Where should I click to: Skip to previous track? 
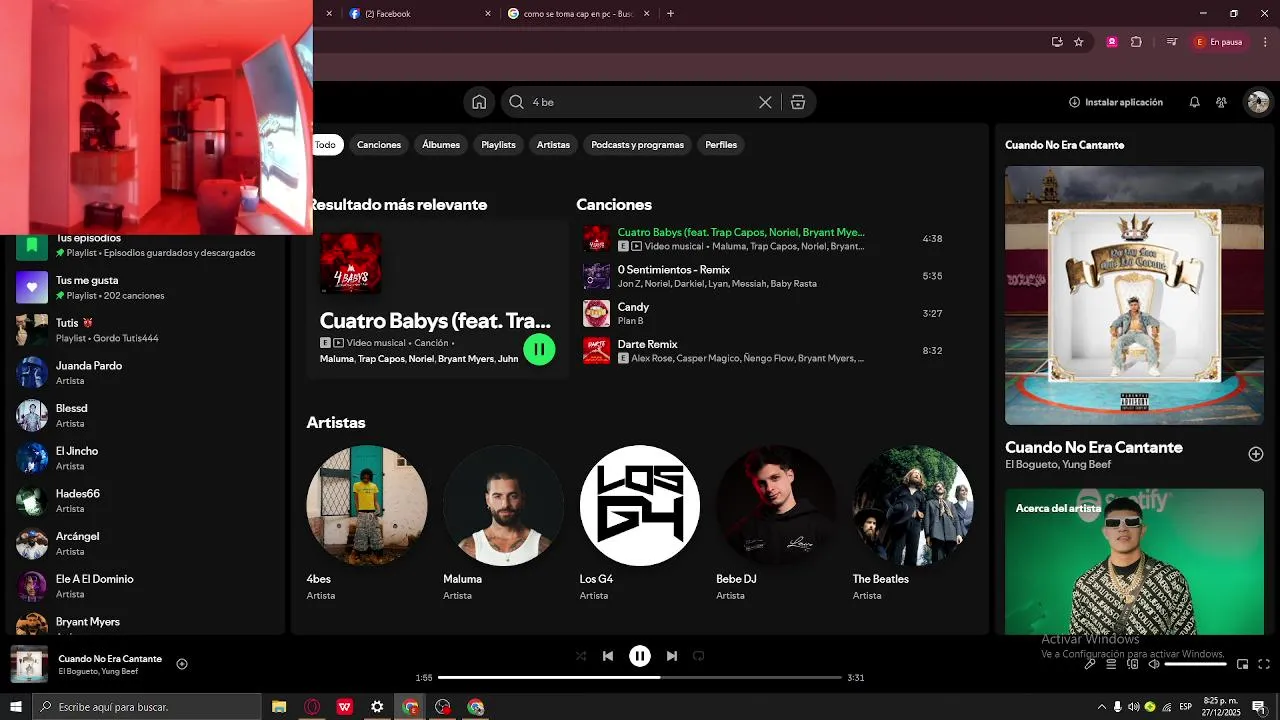608,656
